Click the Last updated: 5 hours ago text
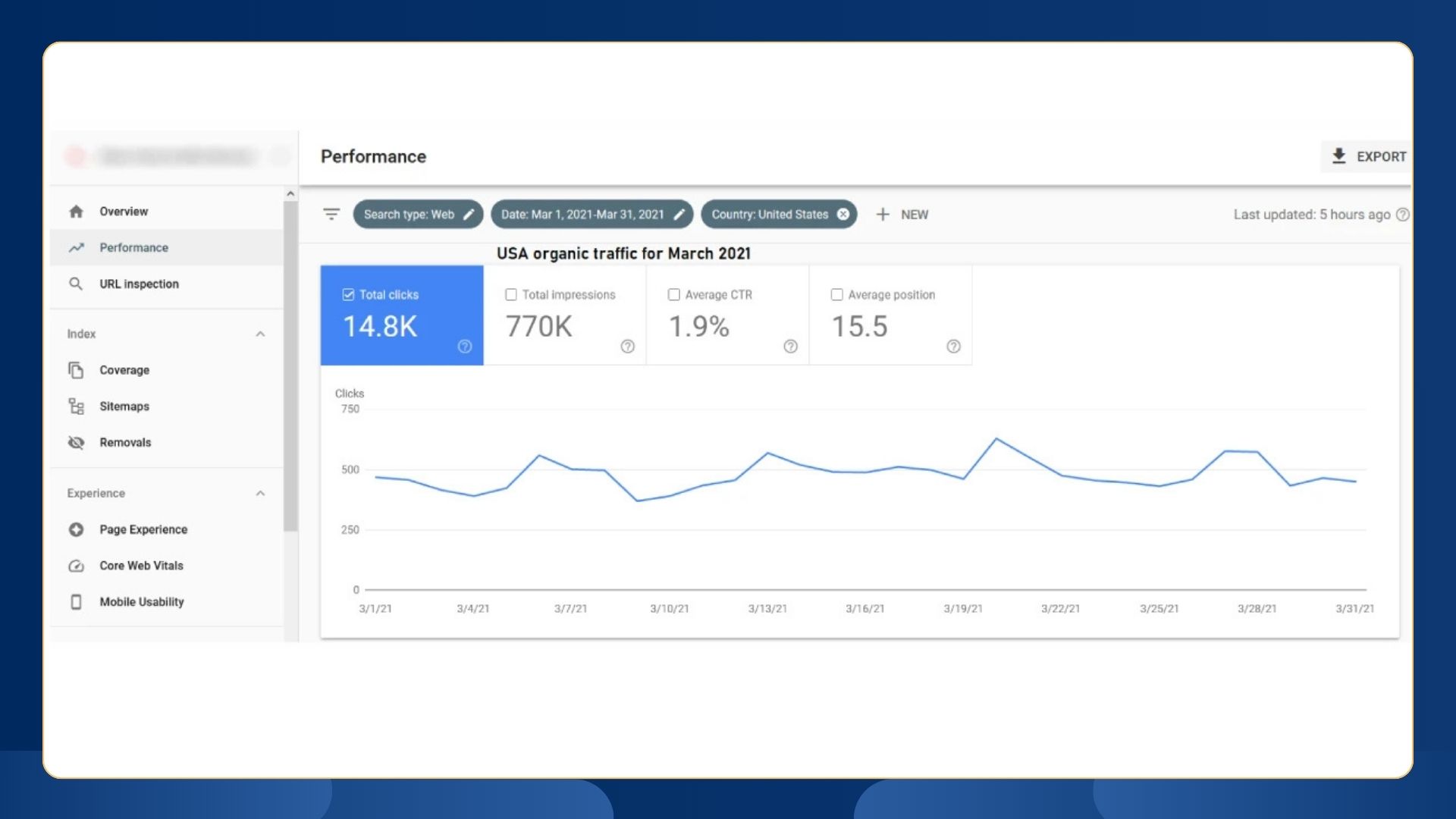 (x=1312, y=215)
